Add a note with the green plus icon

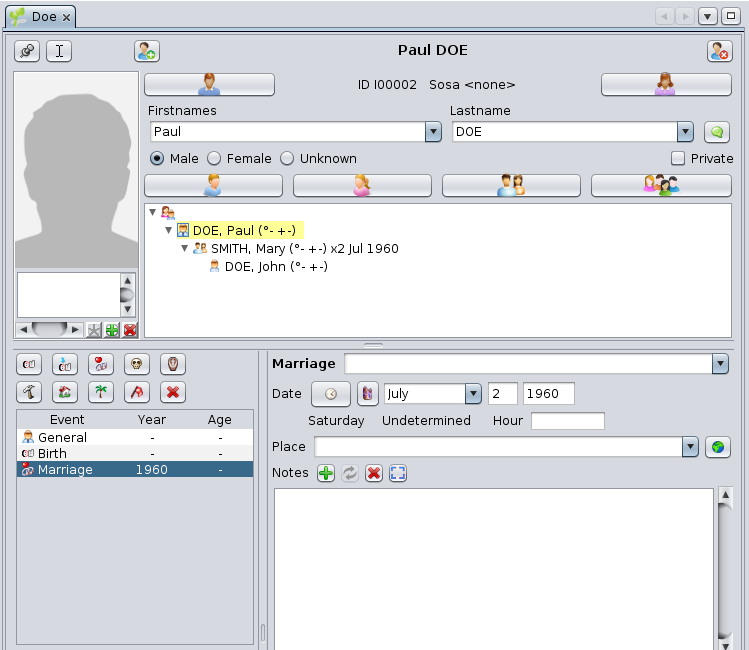326,473
